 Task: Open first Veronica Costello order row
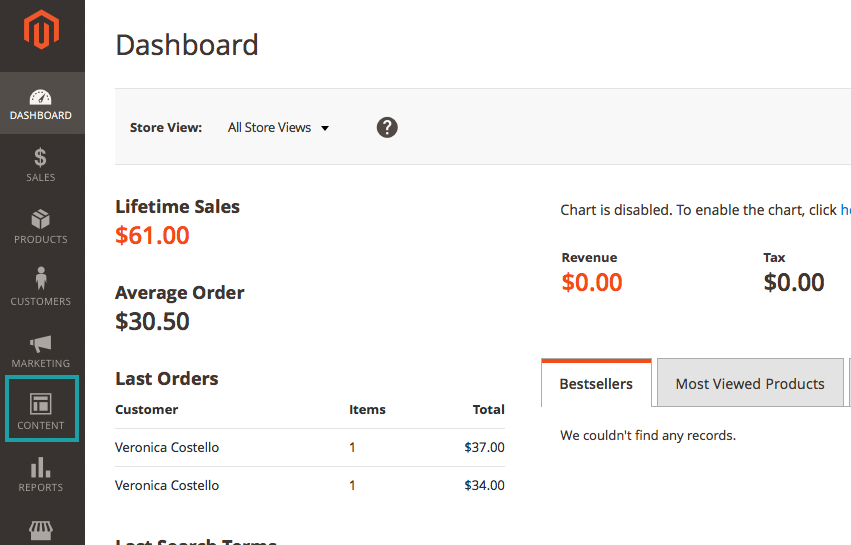pos(167,447)
